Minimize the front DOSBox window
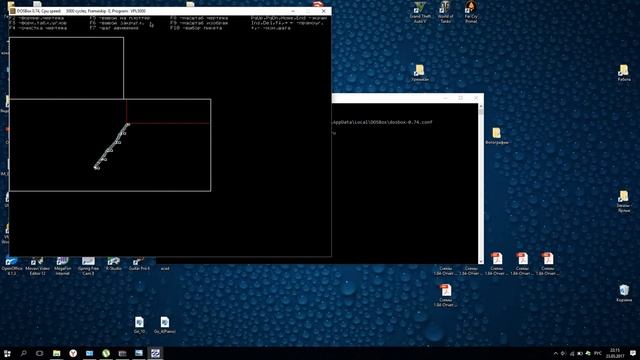This screenshot has height=360, width=640. click(293, 11)
